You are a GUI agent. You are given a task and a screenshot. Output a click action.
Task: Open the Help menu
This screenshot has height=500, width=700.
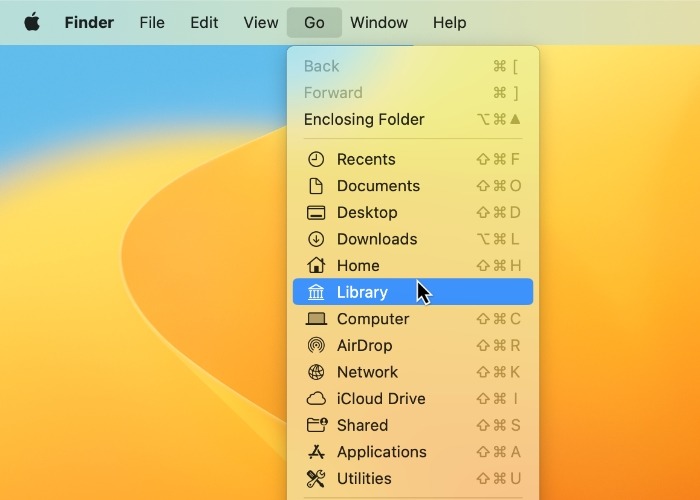click(449, 22)
